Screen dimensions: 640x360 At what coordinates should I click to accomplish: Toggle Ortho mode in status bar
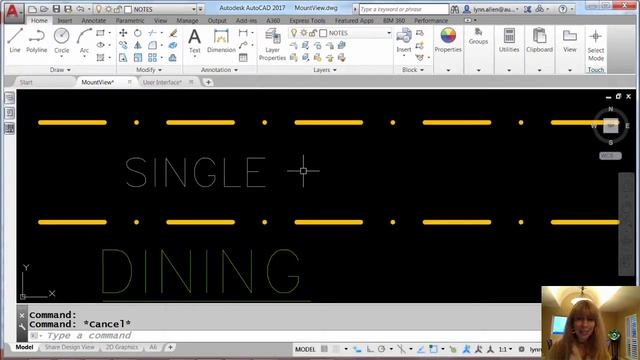370,349
